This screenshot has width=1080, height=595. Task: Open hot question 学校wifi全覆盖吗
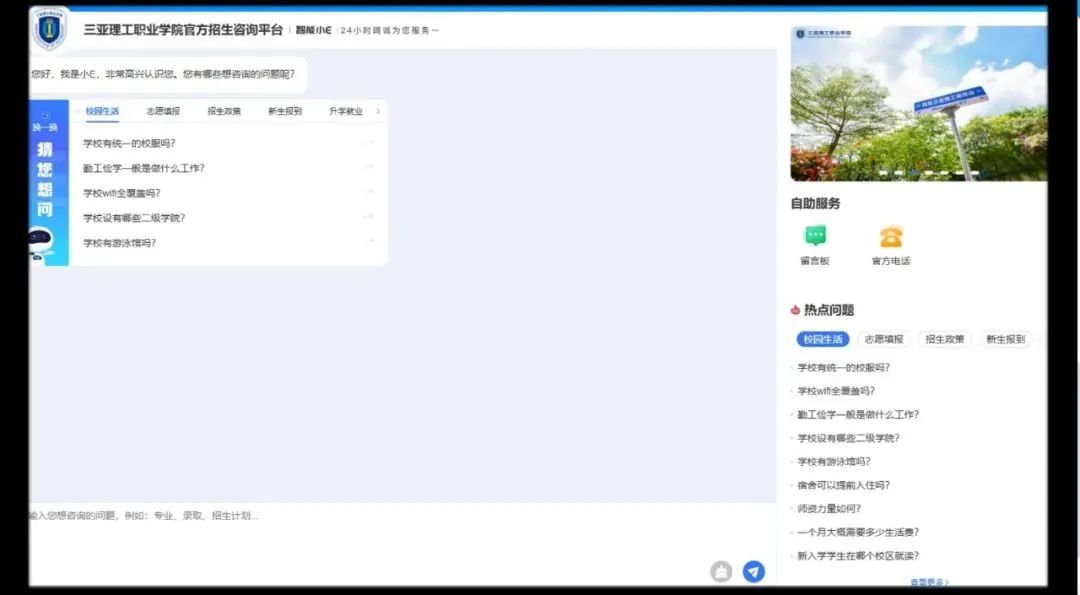click(836, 391)
